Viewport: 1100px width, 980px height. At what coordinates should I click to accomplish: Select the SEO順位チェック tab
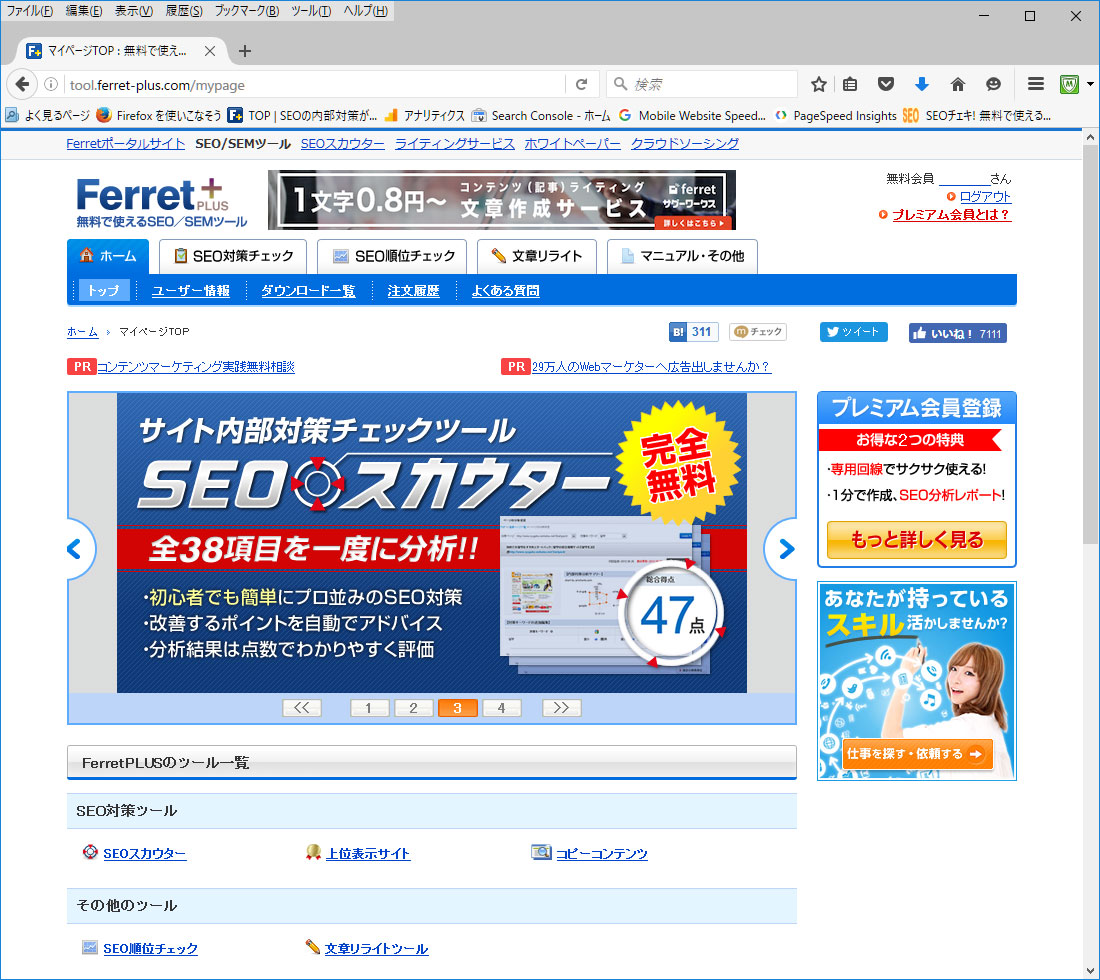coord(392,256)
